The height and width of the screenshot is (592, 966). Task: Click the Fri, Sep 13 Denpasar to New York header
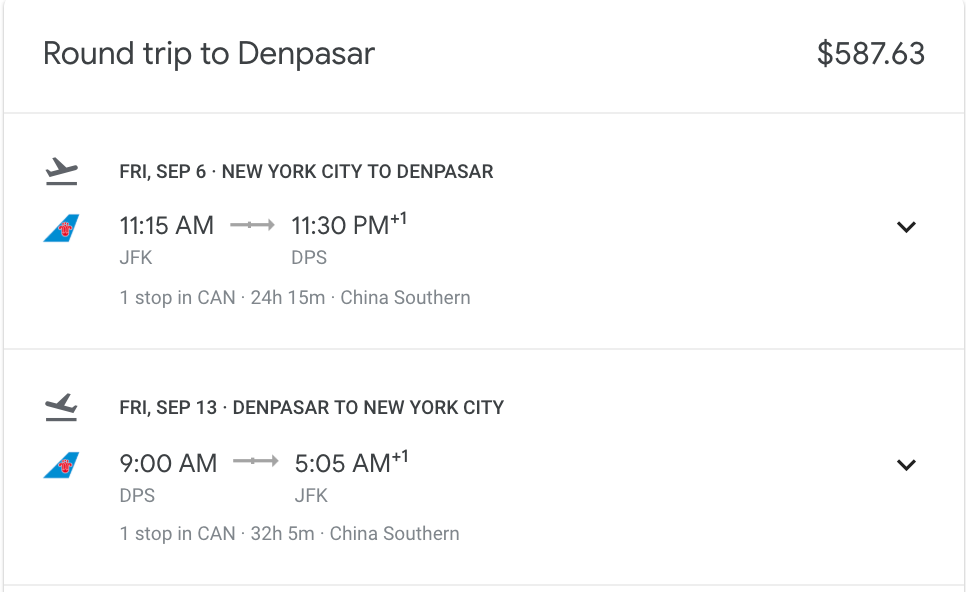coord(312,407)
